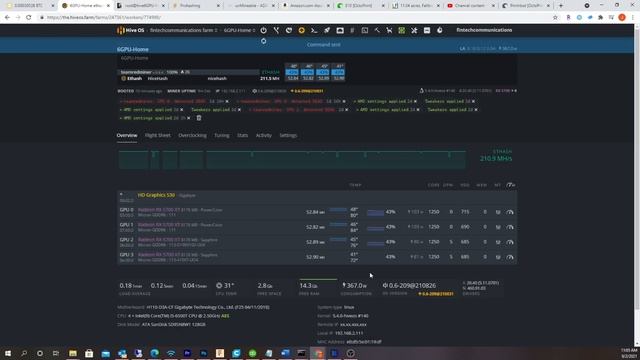Switch to the Activity tab
Viewport: 640px width, 360px height.
(x=264, y=136)
